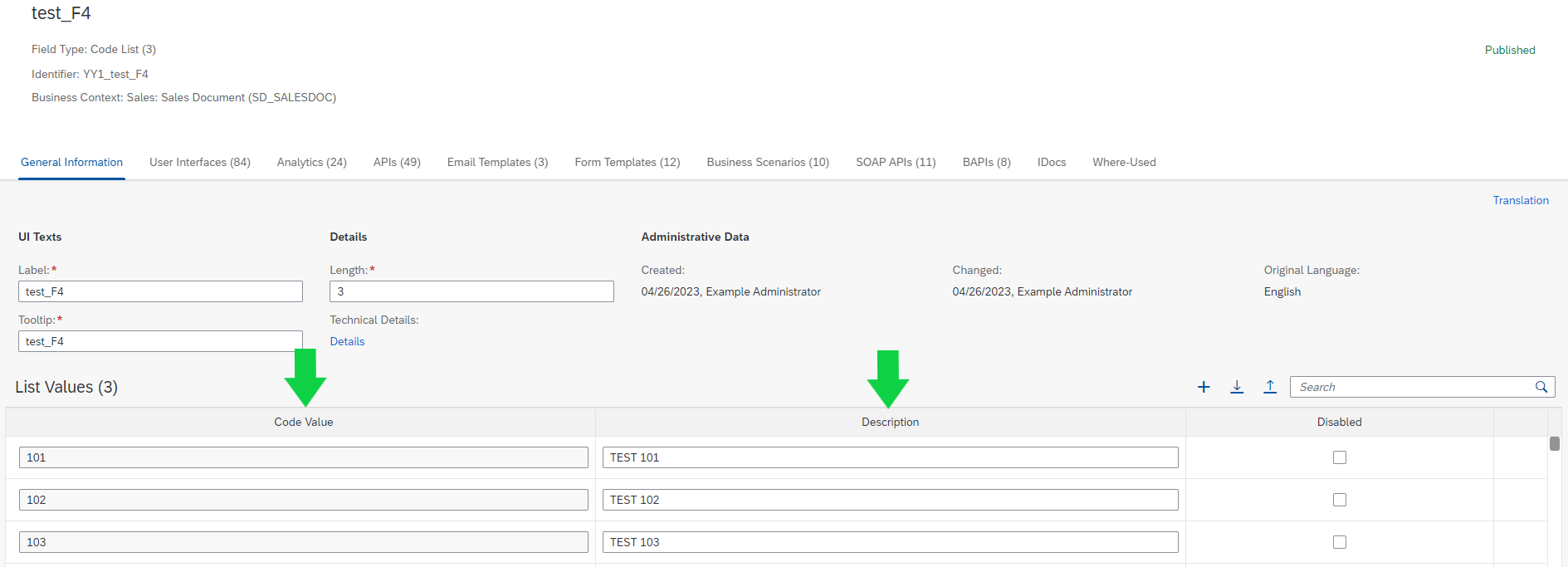Open the User Interfaces (84) tab
1568x567 pixels.
click(200, 162)
